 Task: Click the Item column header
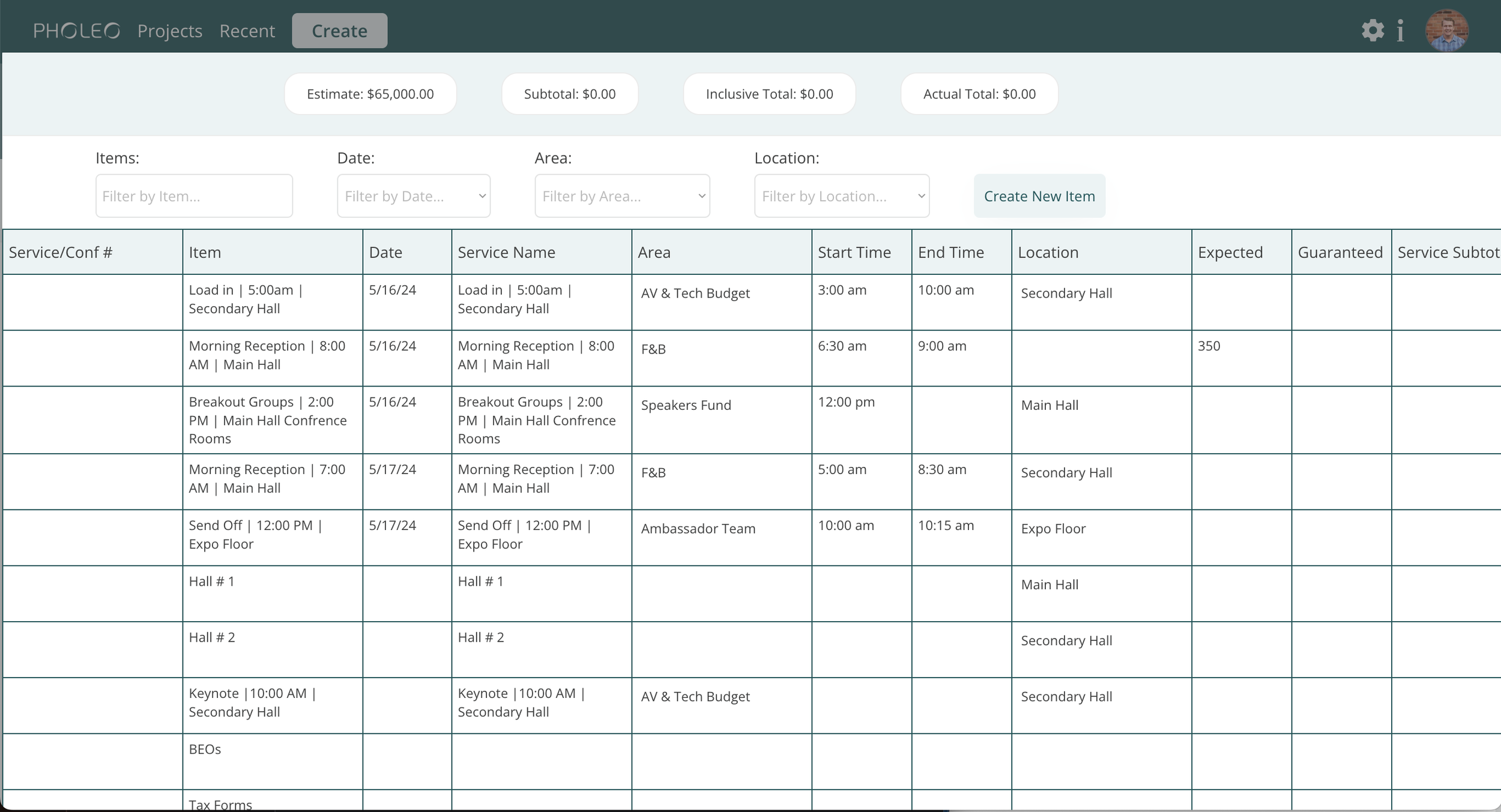(x=273, y=252)
